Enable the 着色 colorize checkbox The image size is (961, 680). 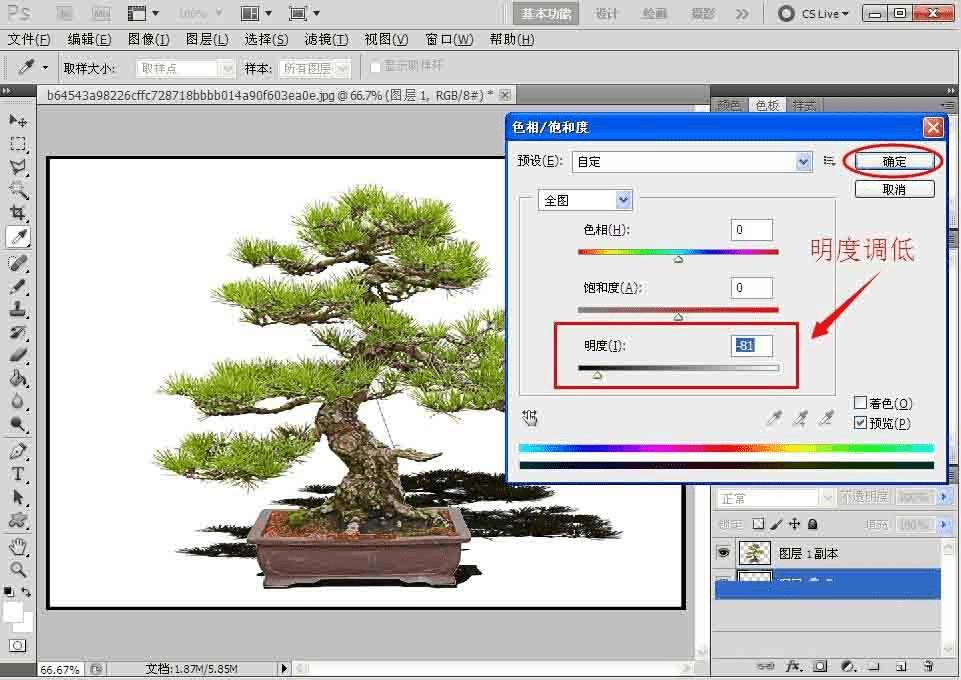coord(860,403)
